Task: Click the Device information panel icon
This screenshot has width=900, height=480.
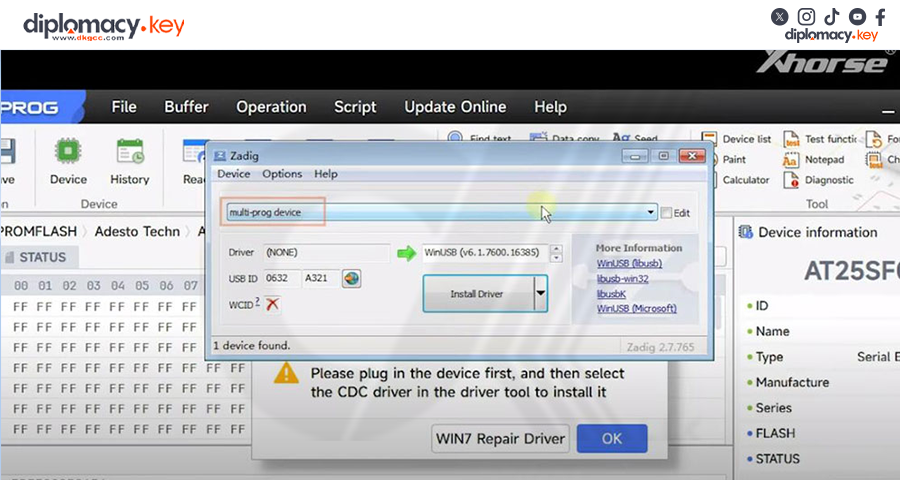Action: (746, 232)
